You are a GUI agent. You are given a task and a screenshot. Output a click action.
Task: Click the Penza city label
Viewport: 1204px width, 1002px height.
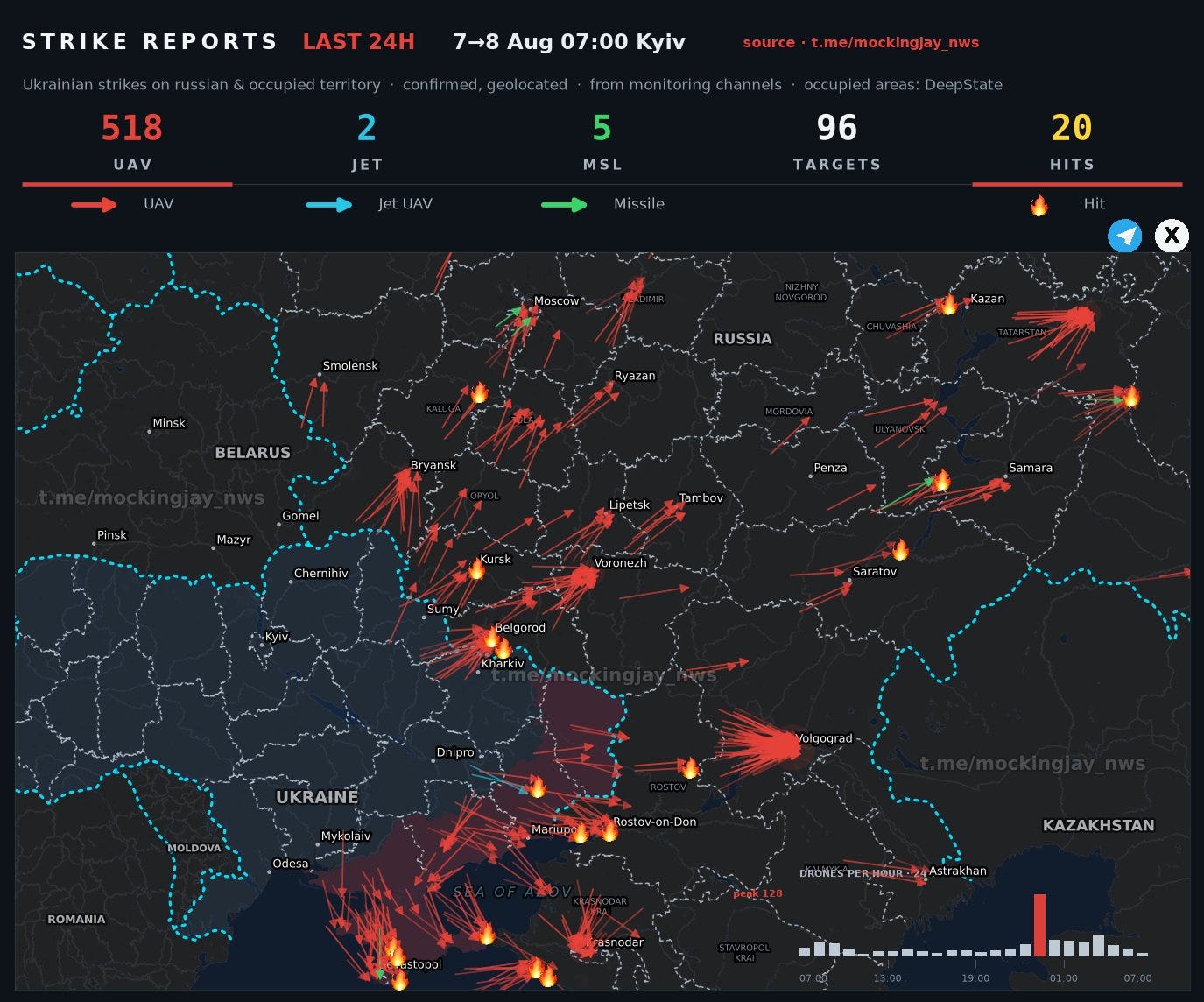click(830, 468)
